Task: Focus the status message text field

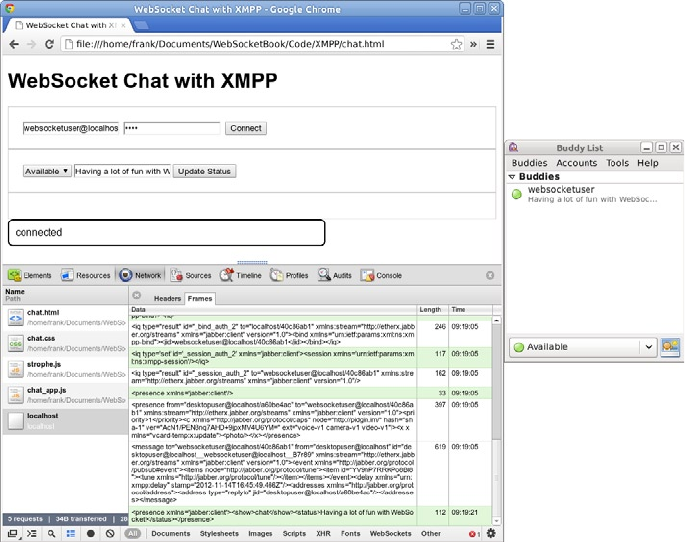Action: click(x=123, y=171)
